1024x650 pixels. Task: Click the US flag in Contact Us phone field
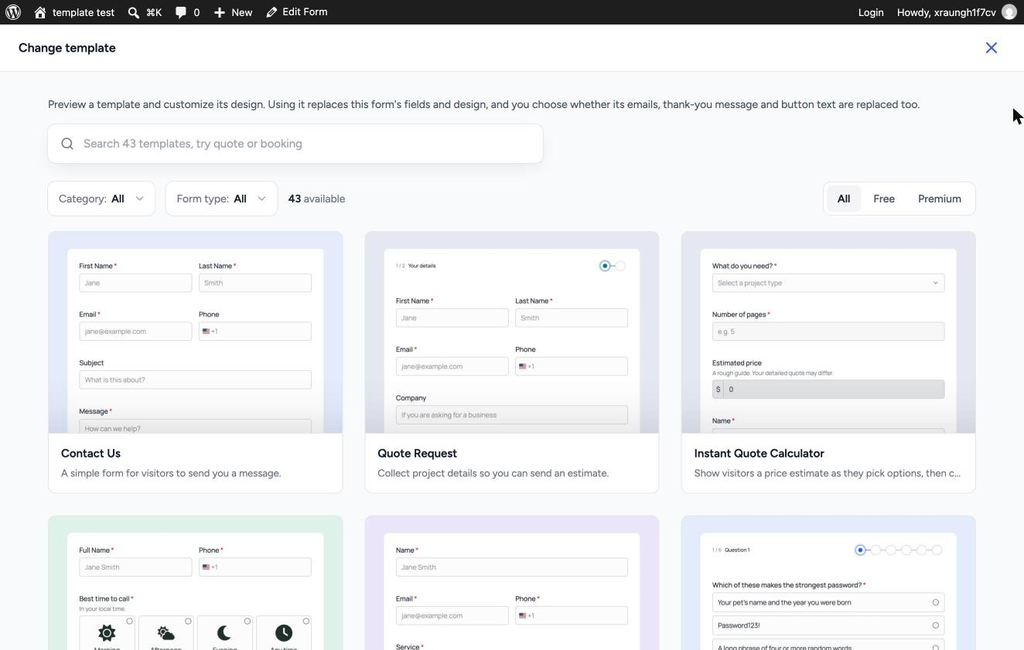(x=206, y=331)
